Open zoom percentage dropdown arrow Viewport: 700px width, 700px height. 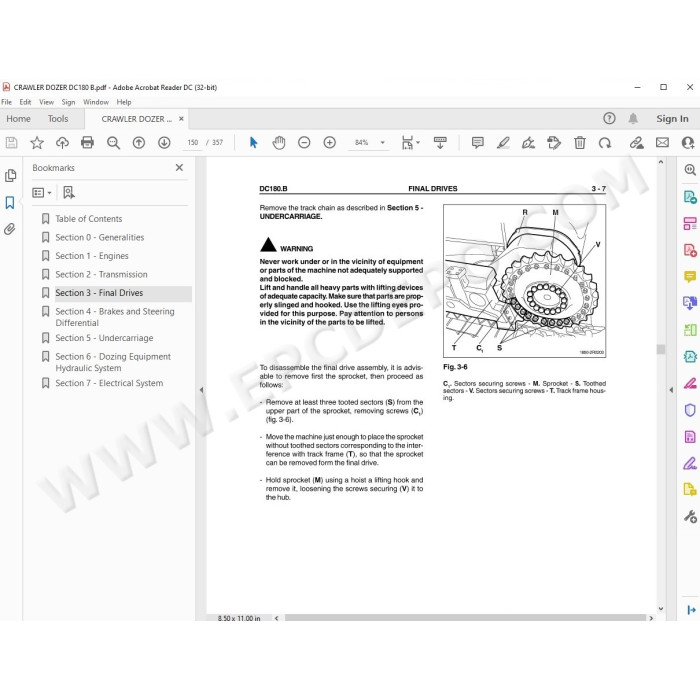[x=383, y=142]
